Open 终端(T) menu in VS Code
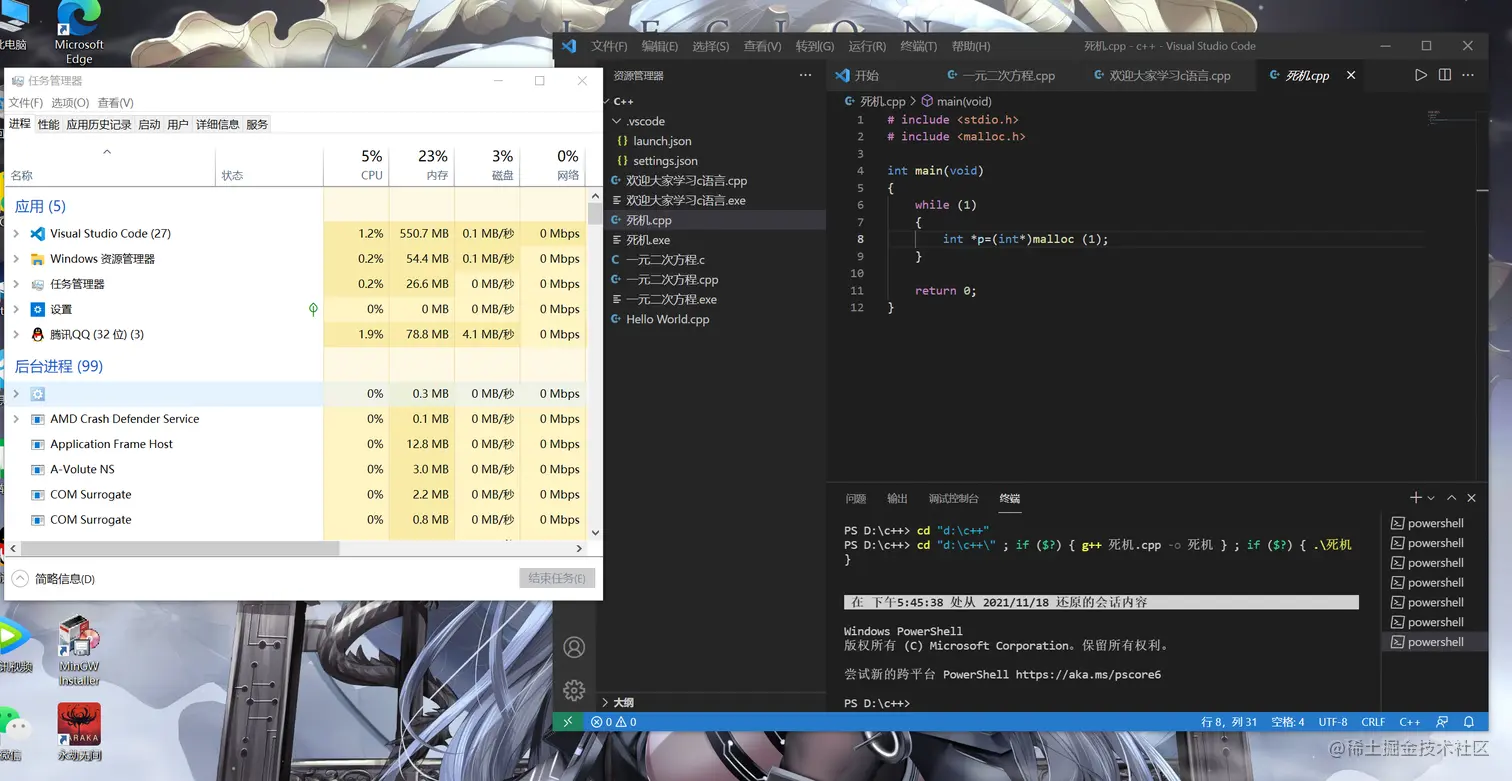The width and height of the screenshot is (1512, 781). [918, 46]
